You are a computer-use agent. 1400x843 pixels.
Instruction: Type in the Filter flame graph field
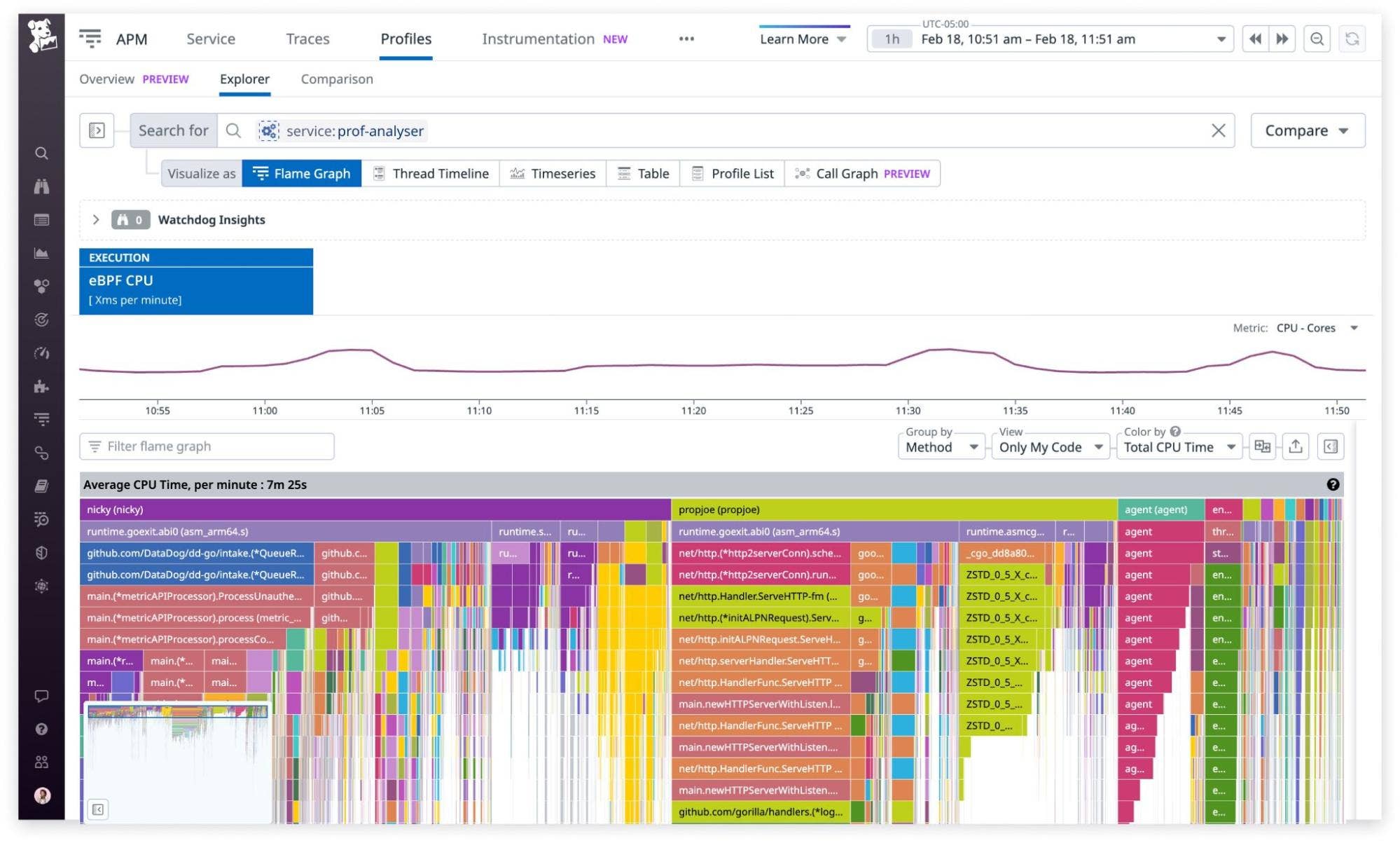point(207,446)
